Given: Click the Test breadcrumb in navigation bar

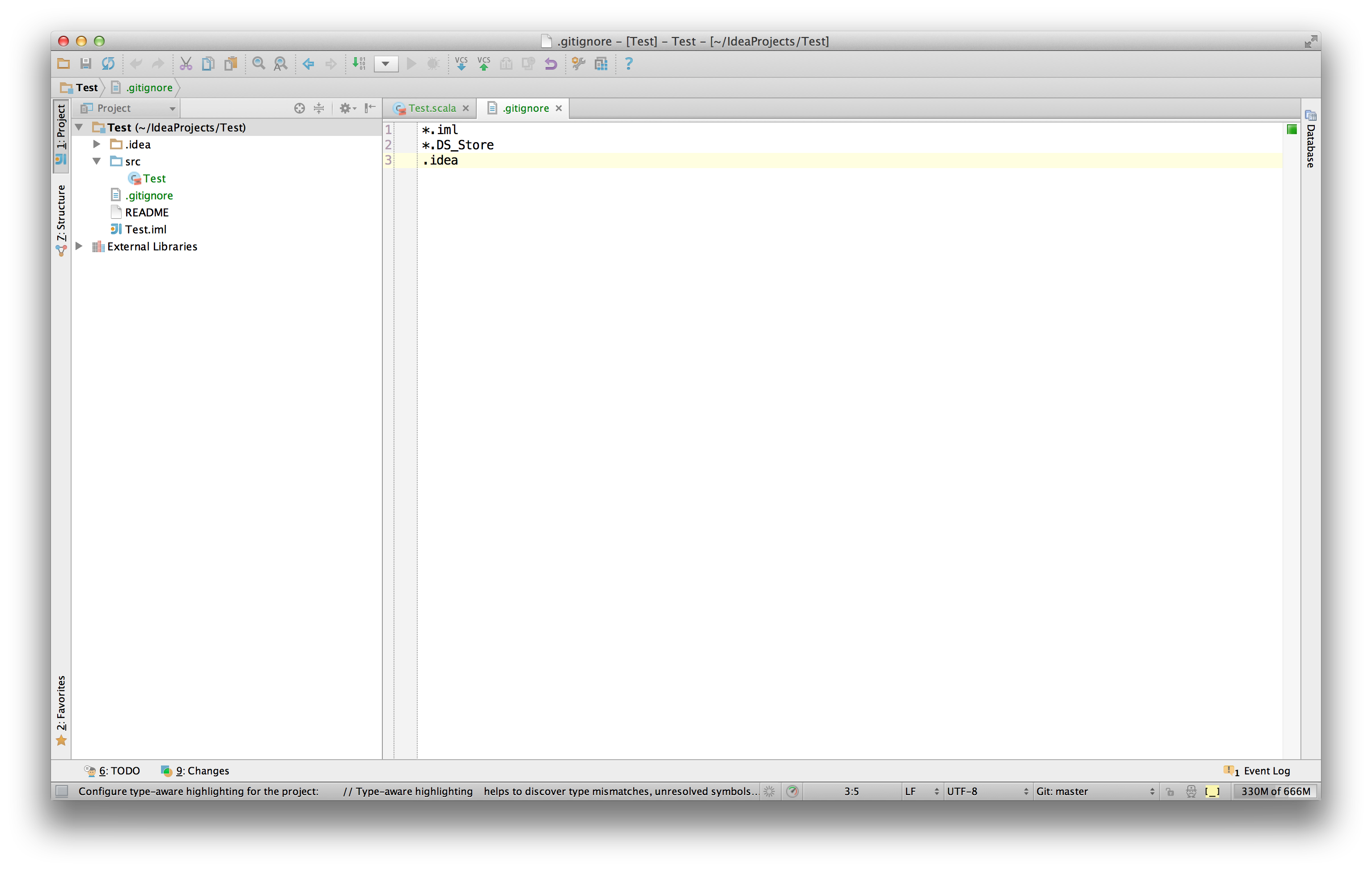Looking at the screenshot, I should coord(86,88).
